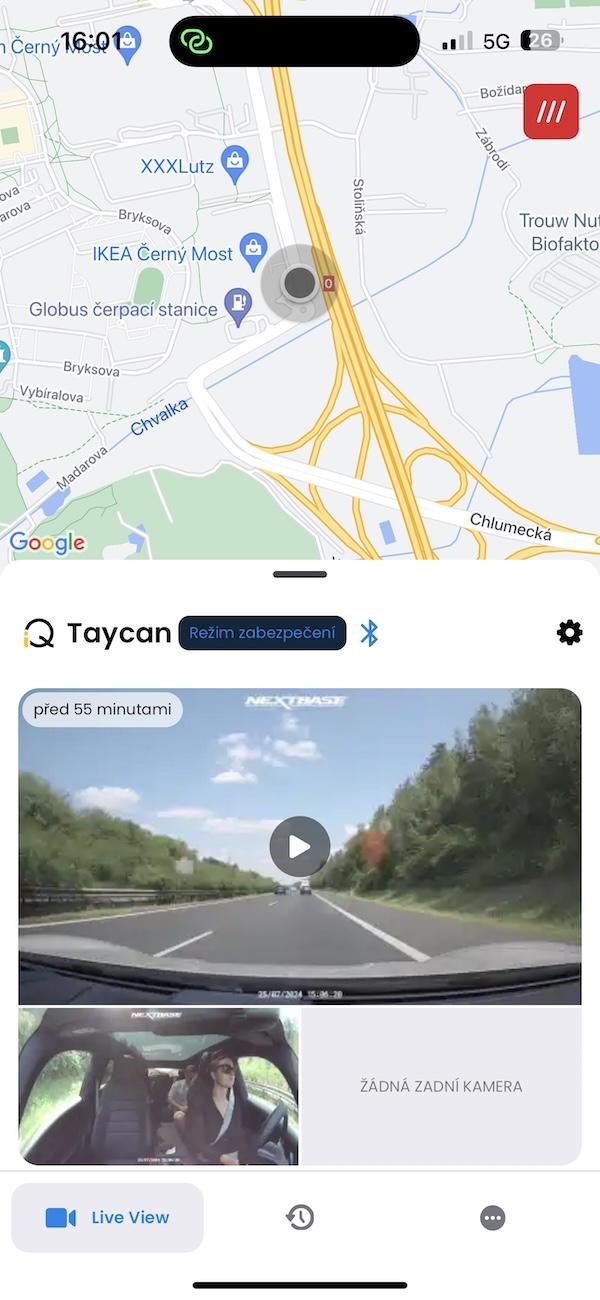Tap the Google logo on the map
Screen dimensions: 600x1300
[x=47, y=543]
